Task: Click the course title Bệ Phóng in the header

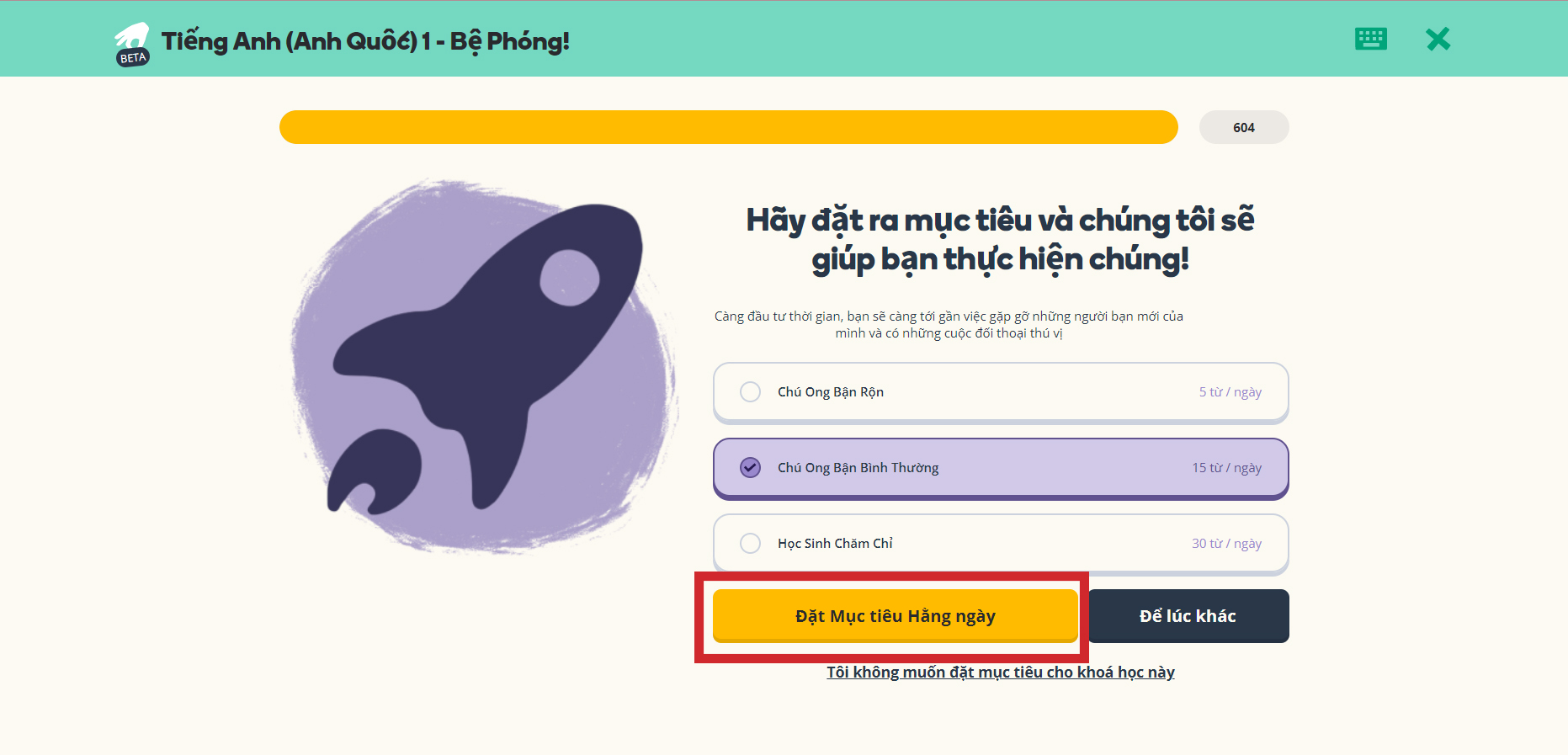Action: (x=366, y=40)
